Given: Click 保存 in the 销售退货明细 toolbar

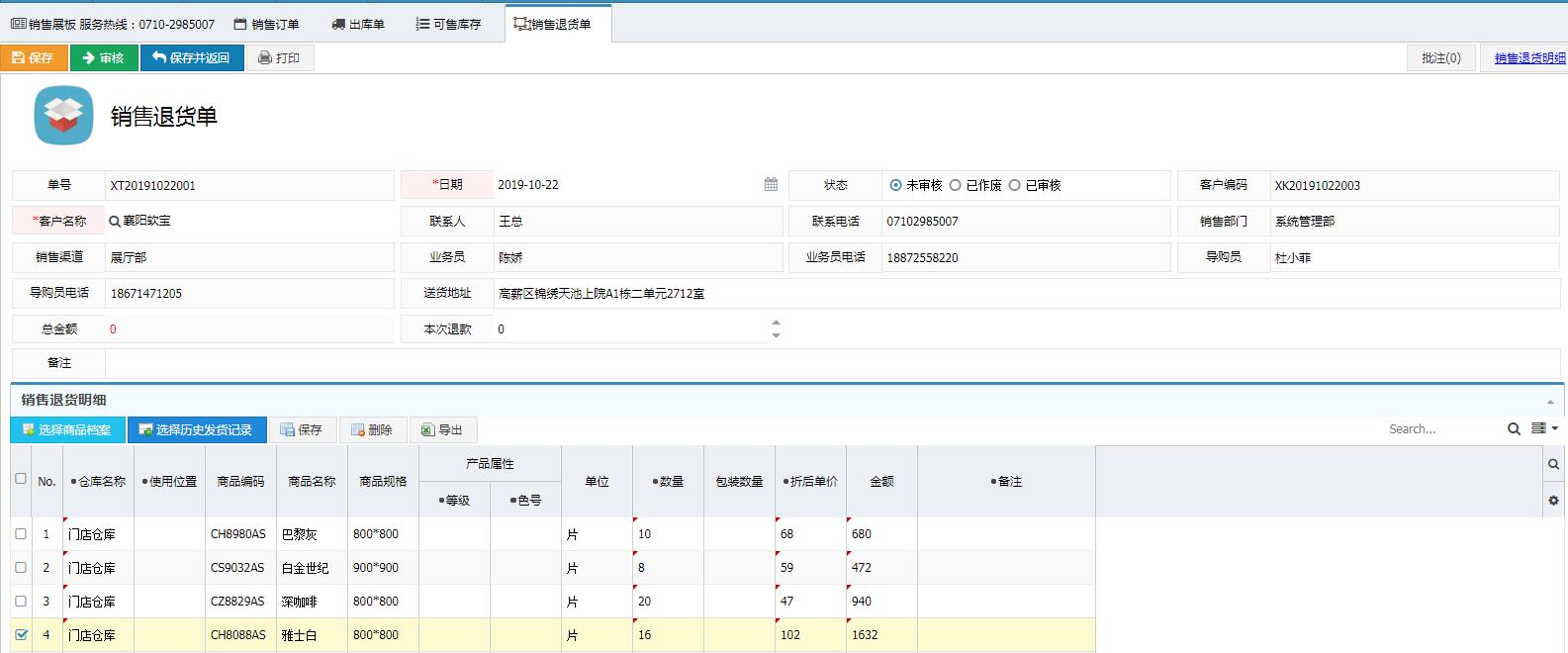Looking at the screenshot, I should click(x=302, y=429).
